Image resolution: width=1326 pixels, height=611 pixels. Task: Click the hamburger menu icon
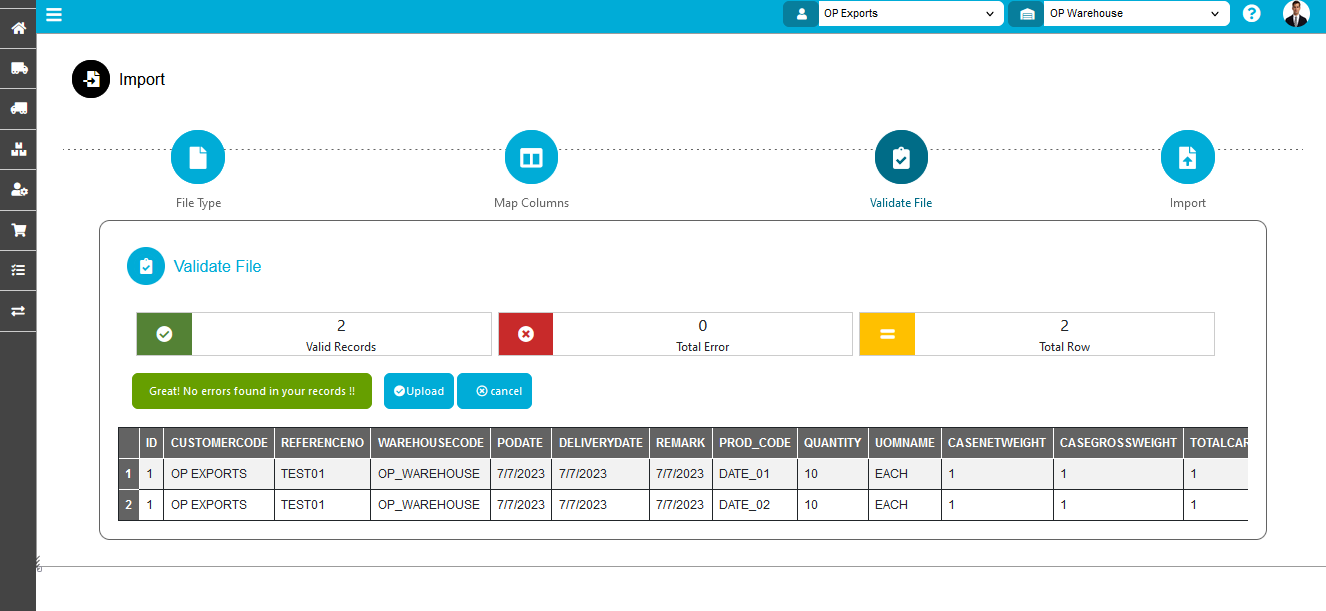[x=54, y=14]
